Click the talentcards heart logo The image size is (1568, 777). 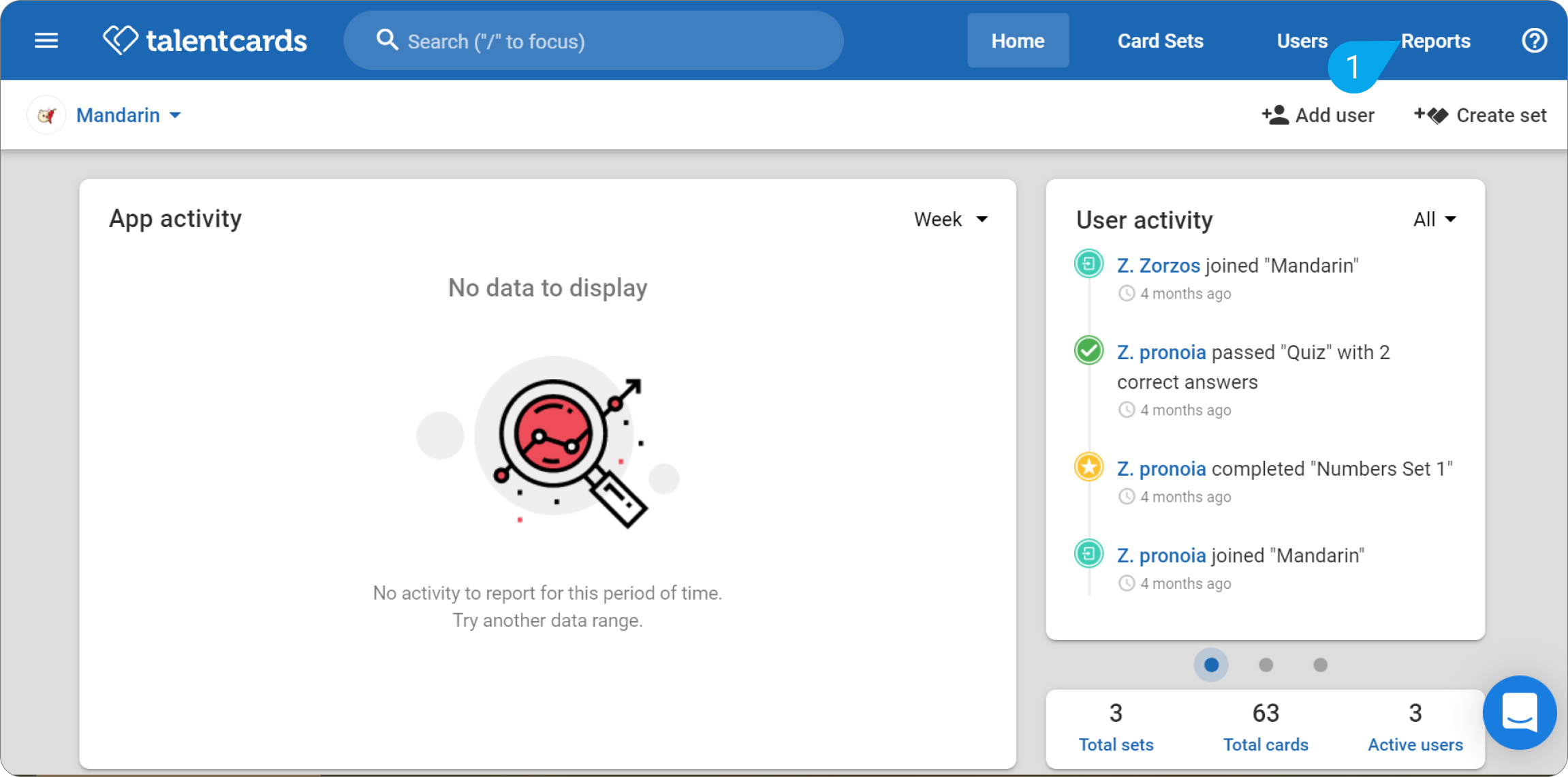[x=121, y=40]
